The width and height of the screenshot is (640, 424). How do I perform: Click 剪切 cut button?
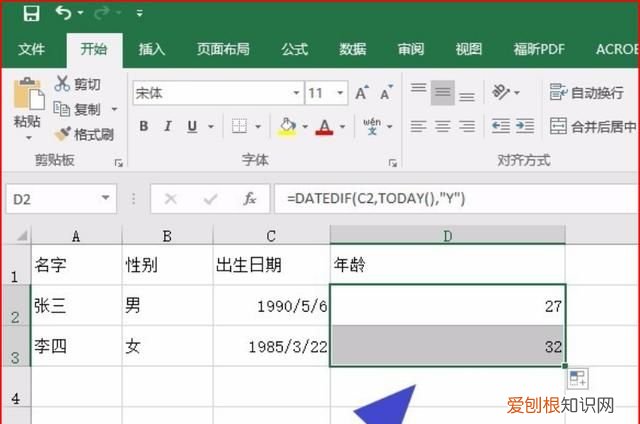pos(78,84)
